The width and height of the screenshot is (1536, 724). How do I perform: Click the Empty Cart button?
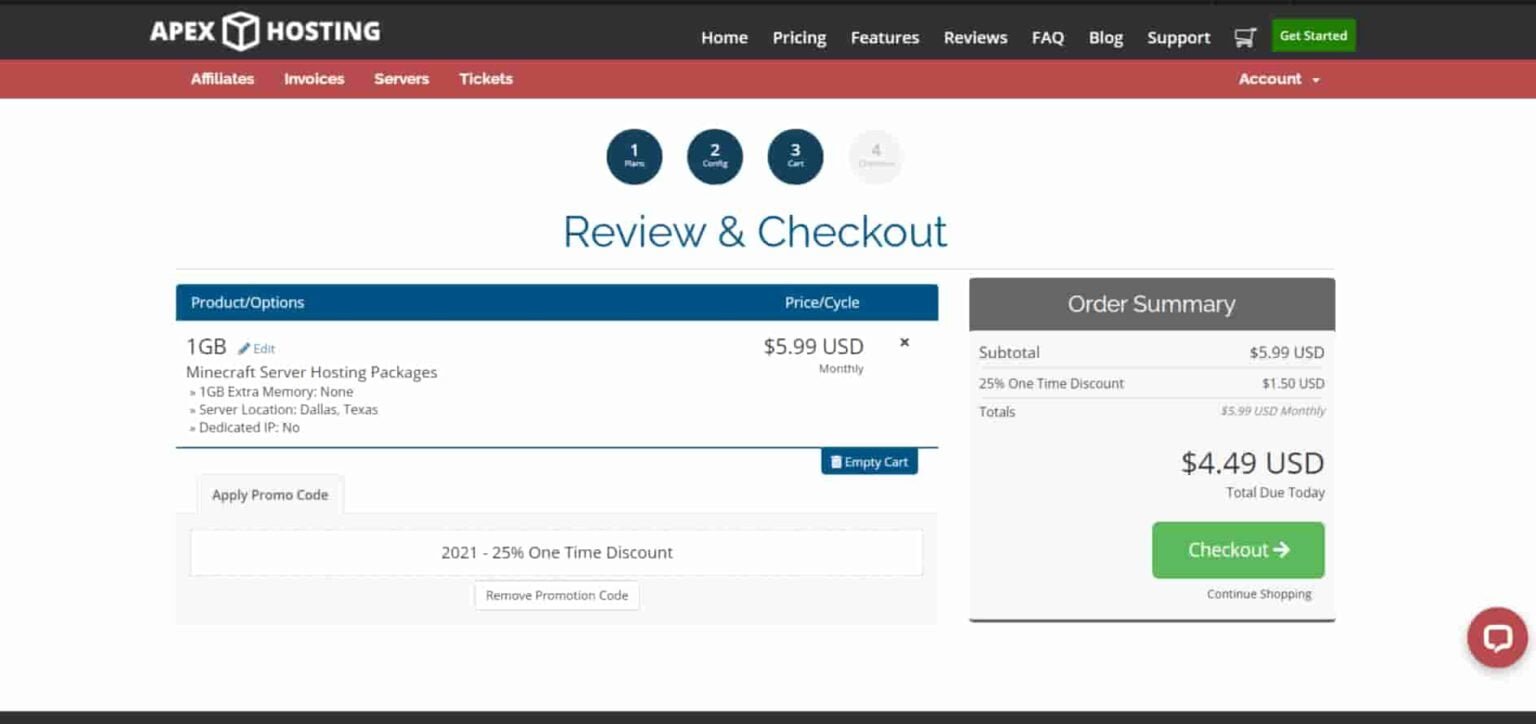(x=869, y=462)
